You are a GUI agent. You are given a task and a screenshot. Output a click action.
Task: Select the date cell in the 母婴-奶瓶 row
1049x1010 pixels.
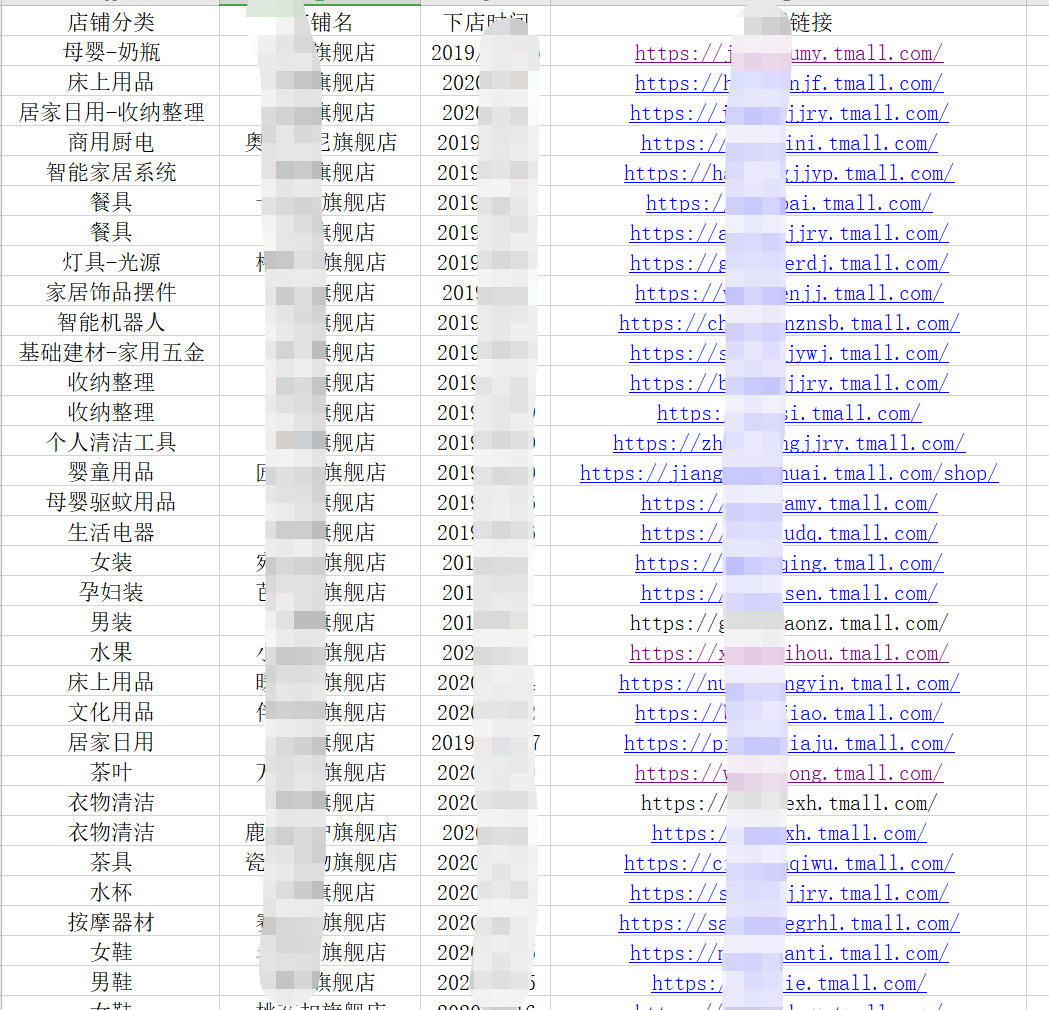485,52
